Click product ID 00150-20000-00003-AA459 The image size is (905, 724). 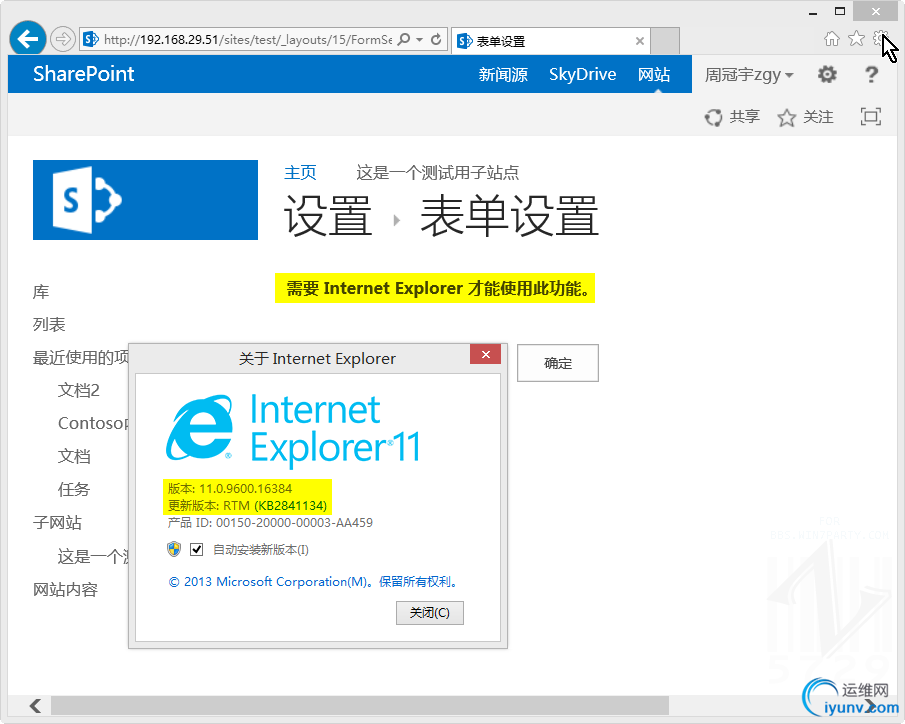click(294, 523)
